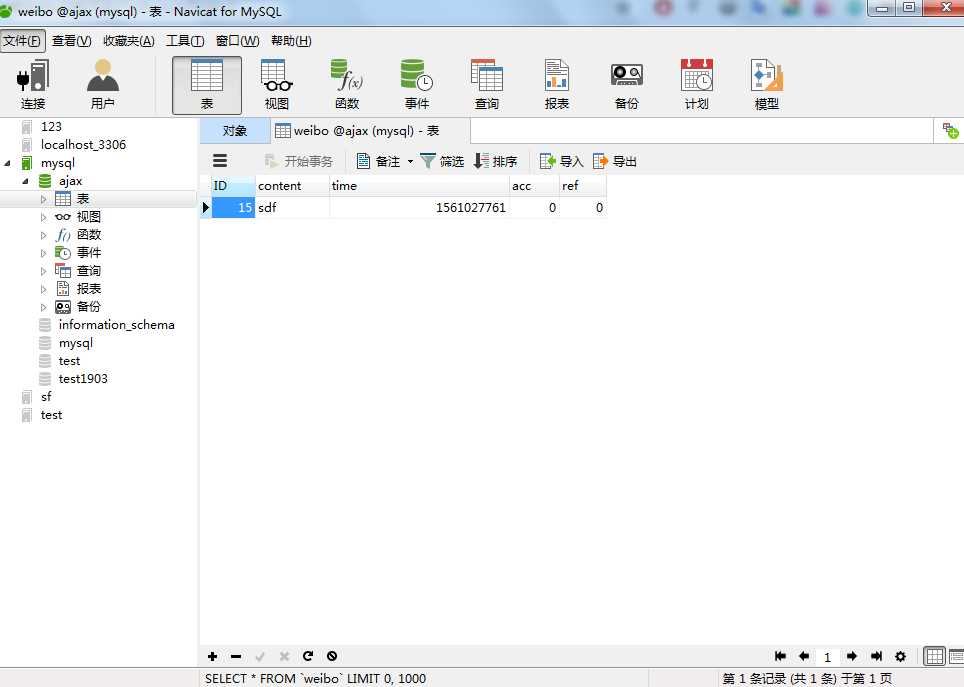Screen dimensions: 964x687
Task: Click the 开始事务 begin transaction button
Action: (x=299, y=161)
